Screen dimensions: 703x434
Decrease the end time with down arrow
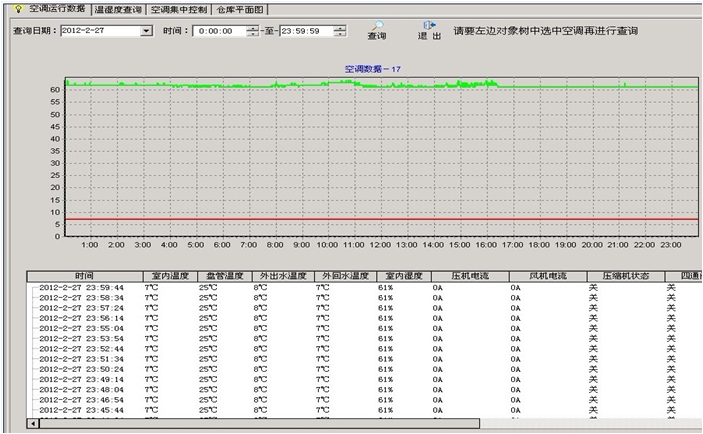pyautogui.click(x=340, y=35)
